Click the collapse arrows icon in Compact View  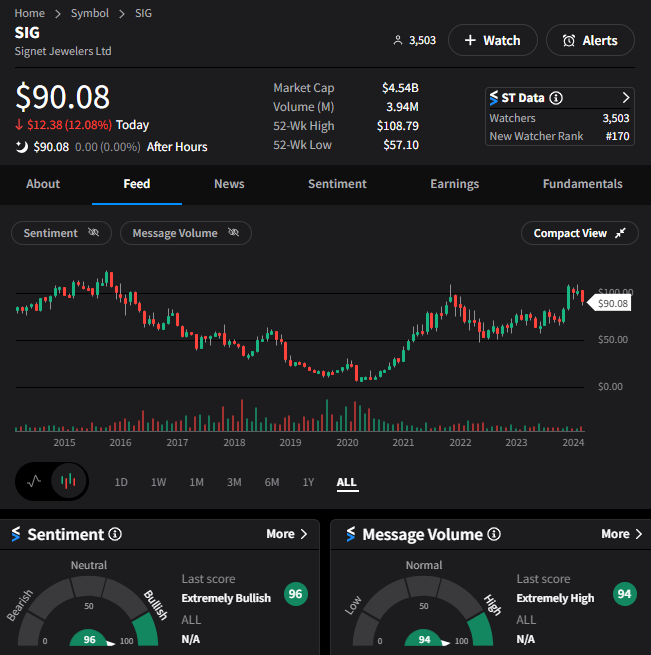click(x=620, y=233)
